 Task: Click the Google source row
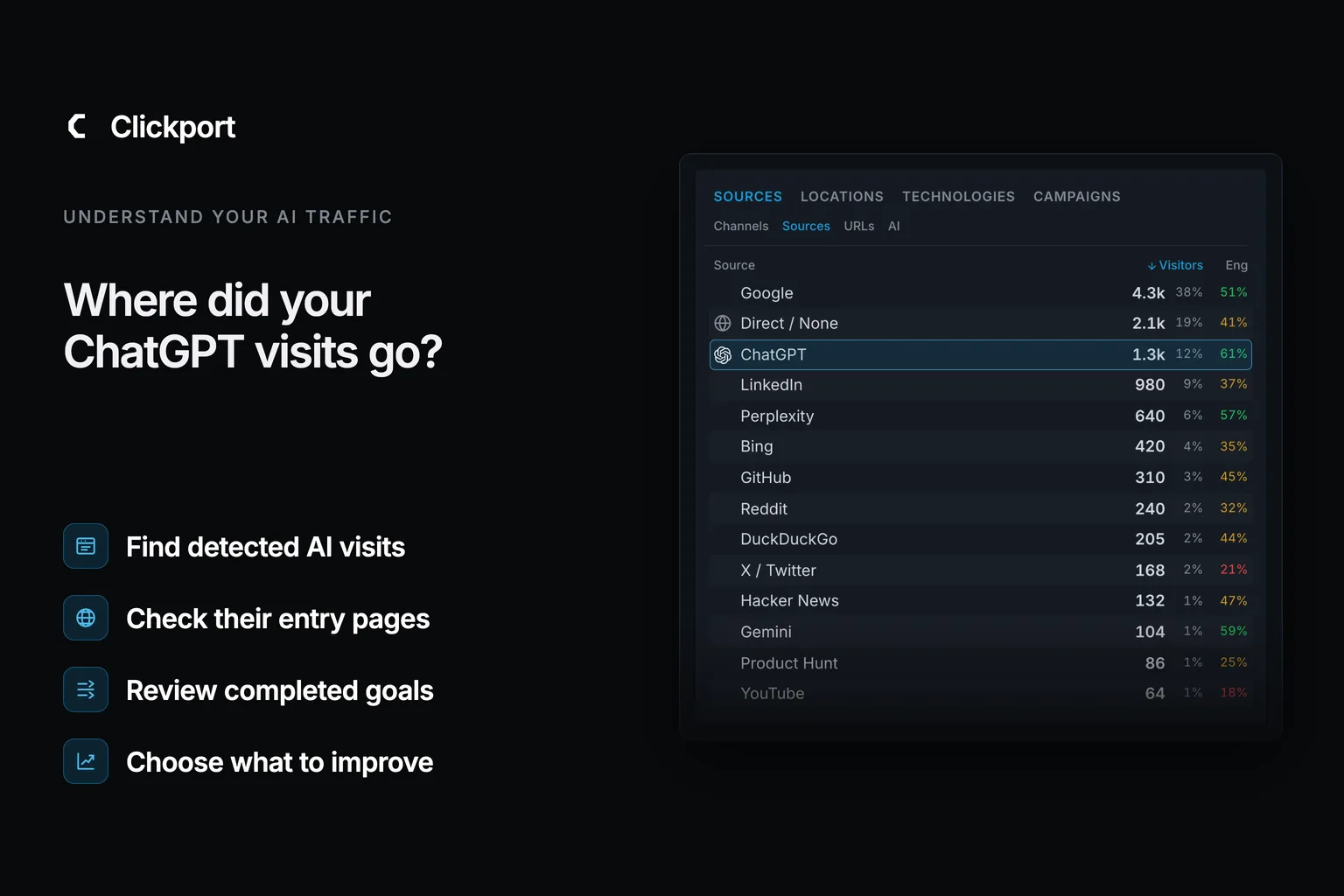981,292
